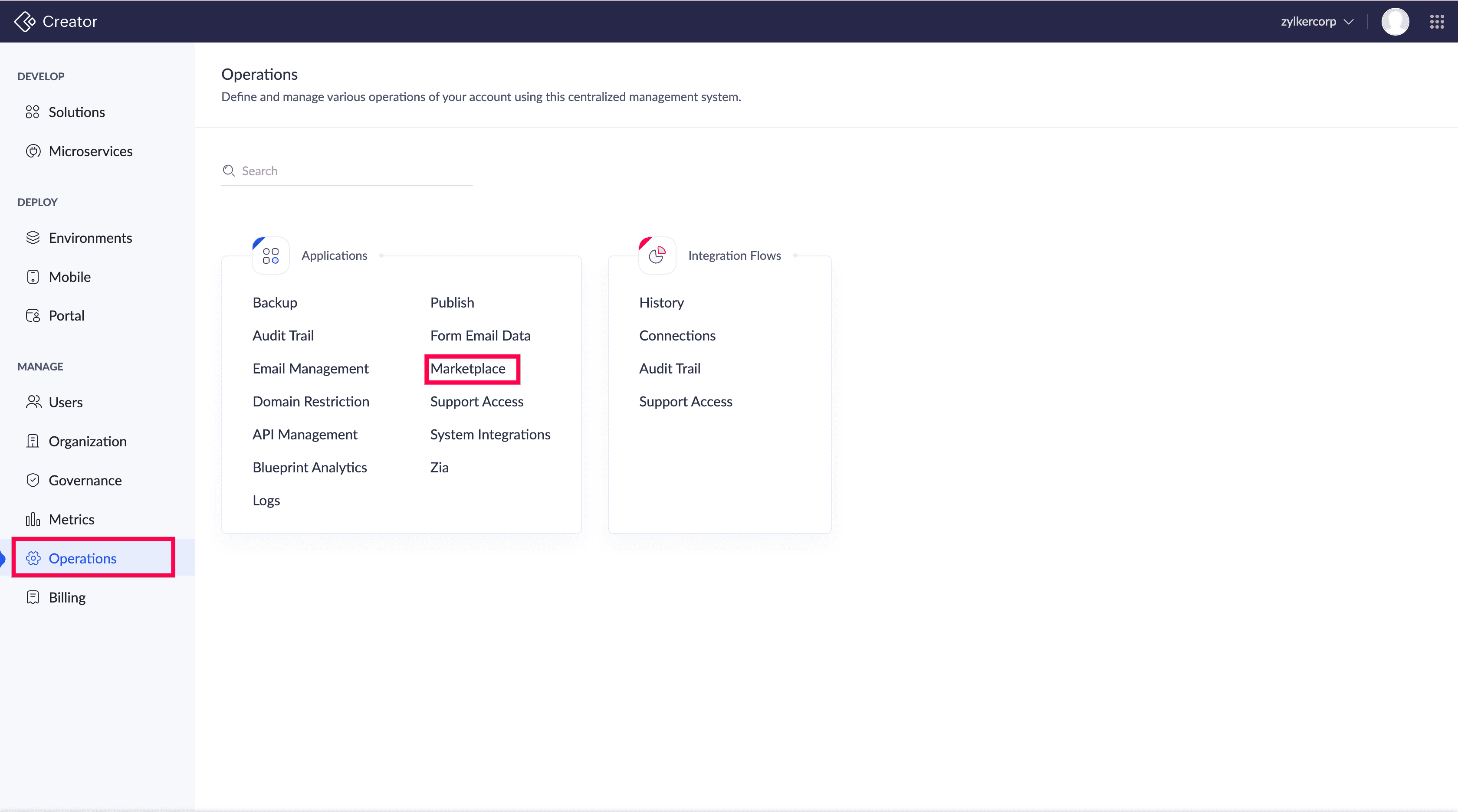Expand the zylkercorp account dropdown
Screen dimensions: 1458x812
tap(1317, 22)
